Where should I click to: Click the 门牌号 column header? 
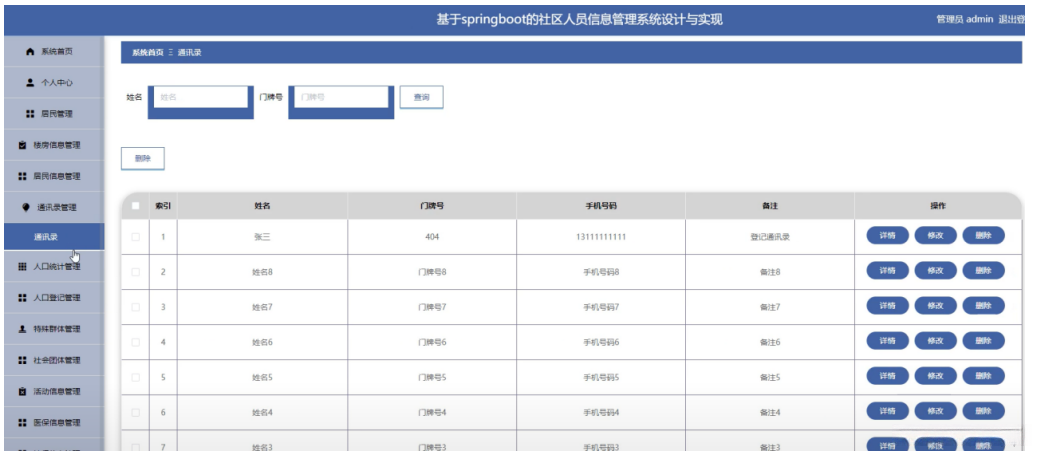[432, 206]
